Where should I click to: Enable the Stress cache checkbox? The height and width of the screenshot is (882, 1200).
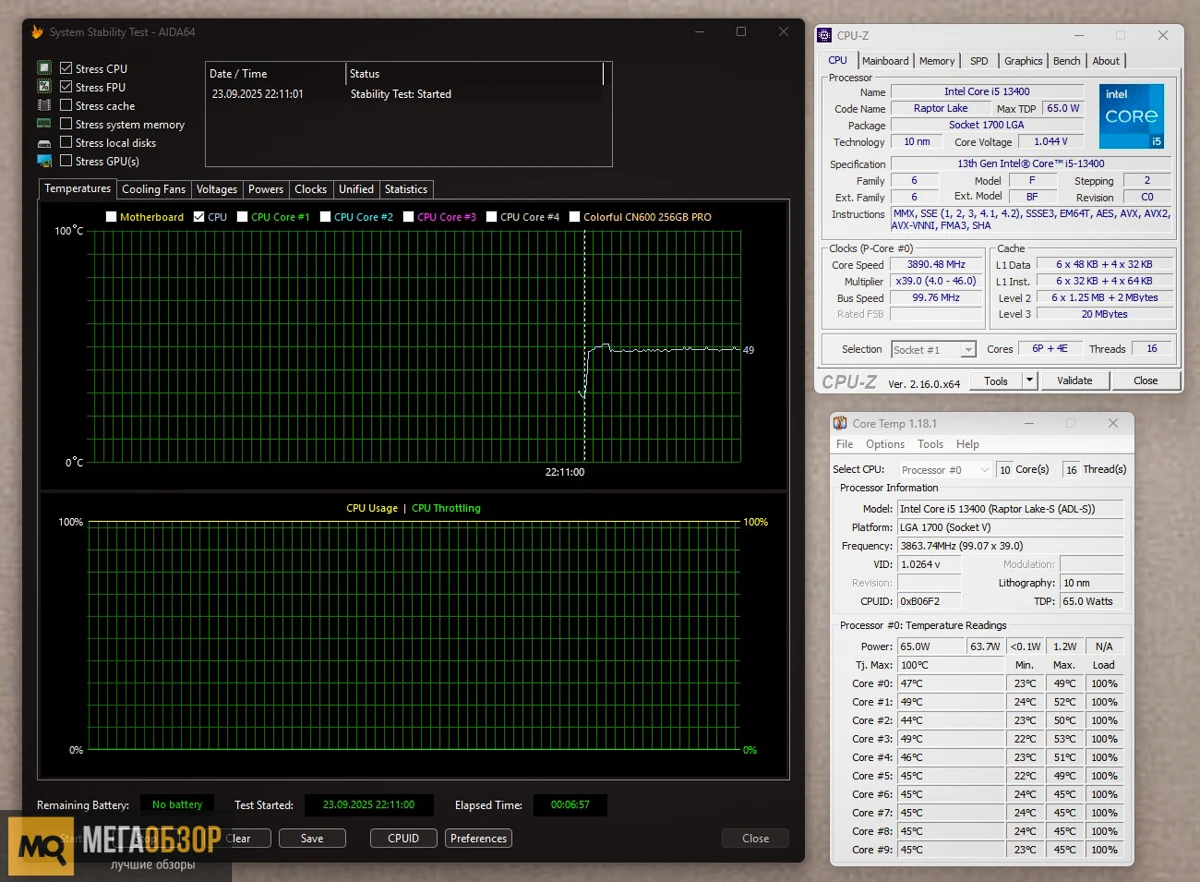click(x=66, y=105)
